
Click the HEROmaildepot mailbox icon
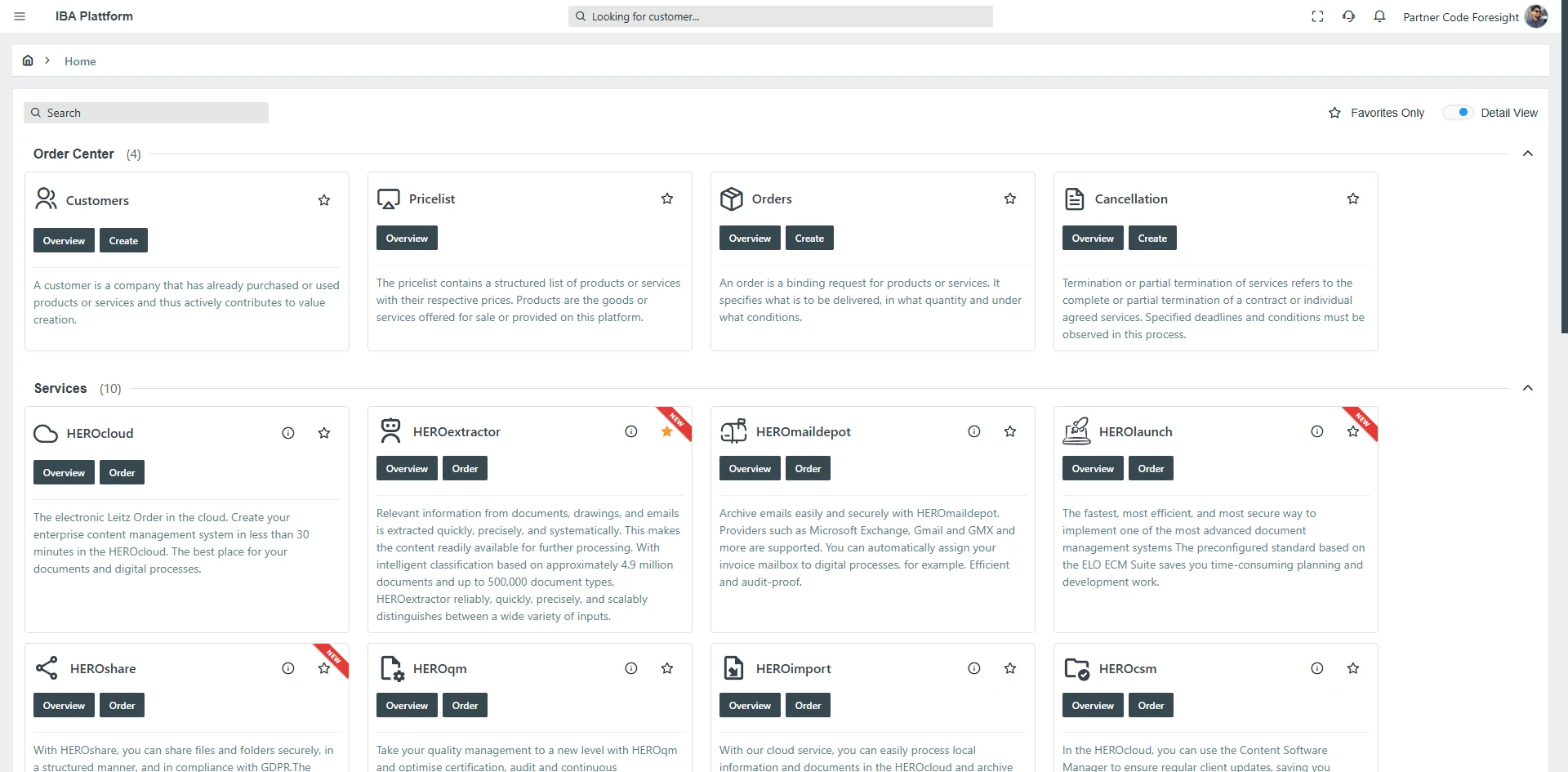pos(733,431)
